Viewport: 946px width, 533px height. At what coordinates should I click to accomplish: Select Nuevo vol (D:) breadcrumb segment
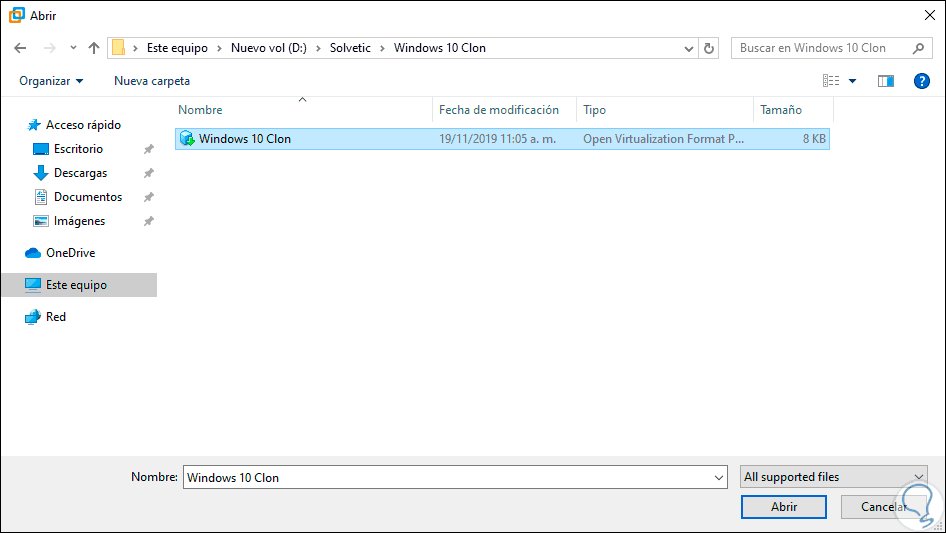point(268,48)
